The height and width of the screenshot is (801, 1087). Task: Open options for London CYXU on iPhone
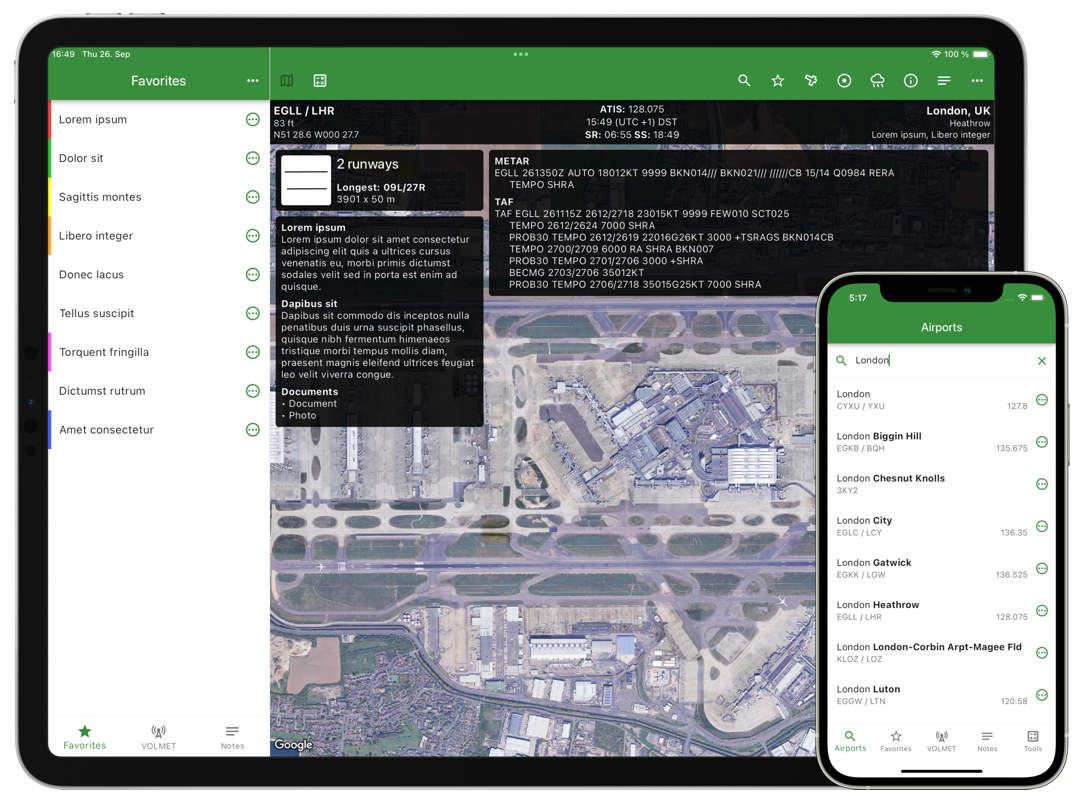1041,399
